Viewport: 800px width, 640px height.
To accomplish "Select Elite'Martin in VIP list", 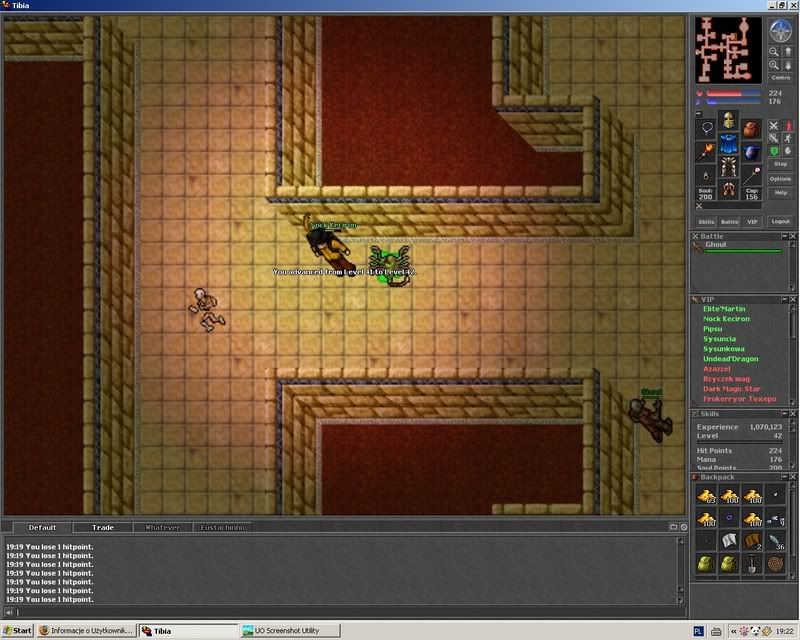I will [724, 309].
